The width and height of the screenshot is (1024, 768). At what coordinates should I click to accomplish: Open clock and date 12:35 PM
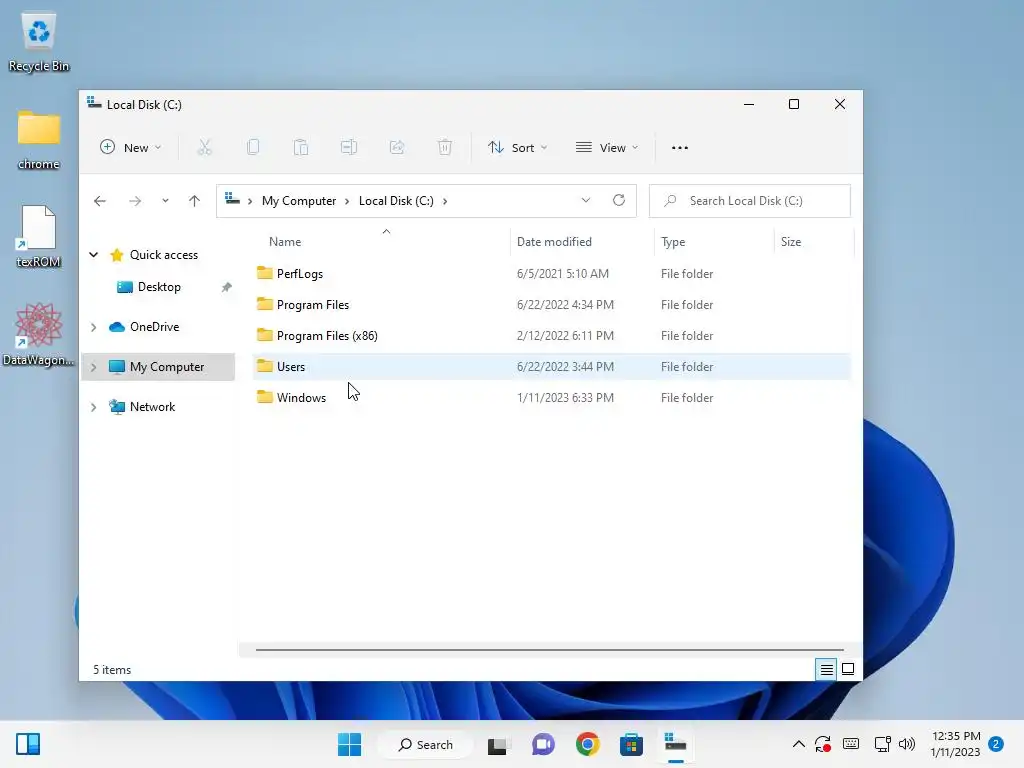(x=956, y=744)
